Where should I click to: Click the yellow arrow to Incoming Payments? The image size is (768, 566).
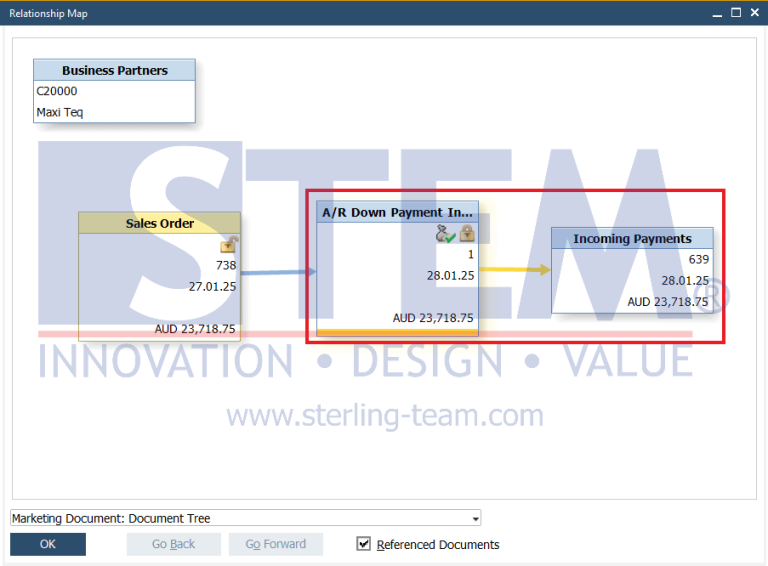pyautogui.click(x=514, y=270)
